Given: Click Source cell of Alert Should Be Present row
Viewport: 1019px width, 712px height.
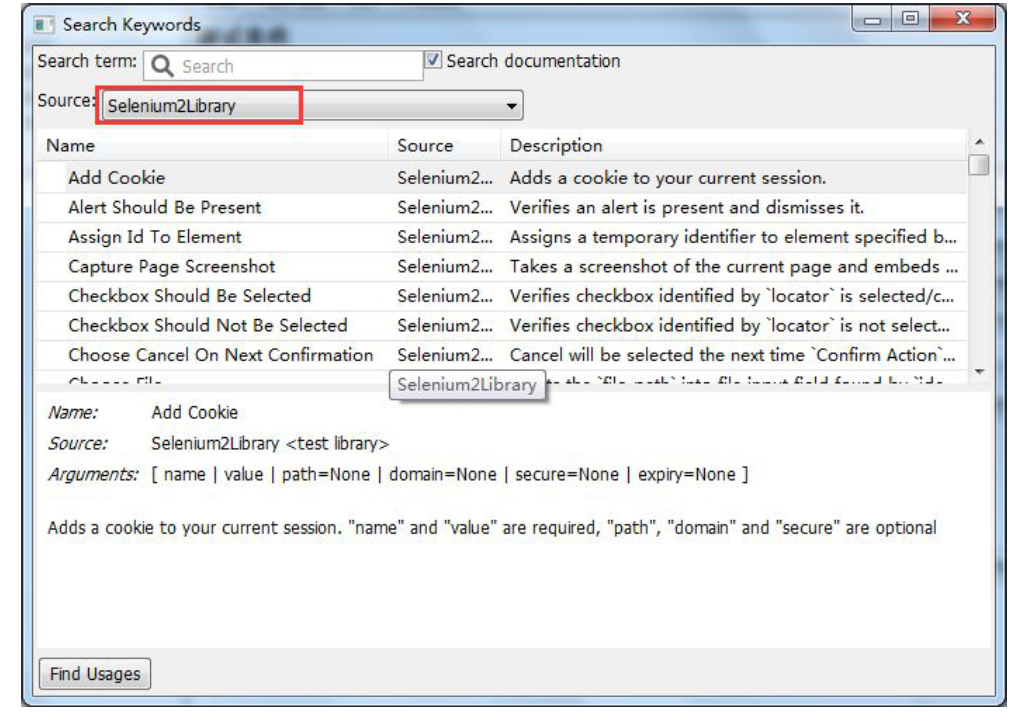Looking at the screenshot, I should [445, 207].
